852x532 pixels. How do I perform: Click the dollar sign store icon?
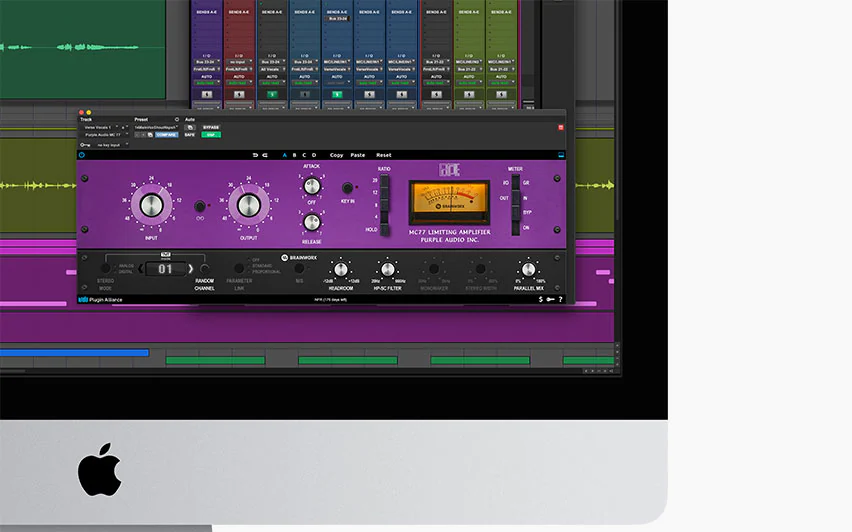click(541, 299)
